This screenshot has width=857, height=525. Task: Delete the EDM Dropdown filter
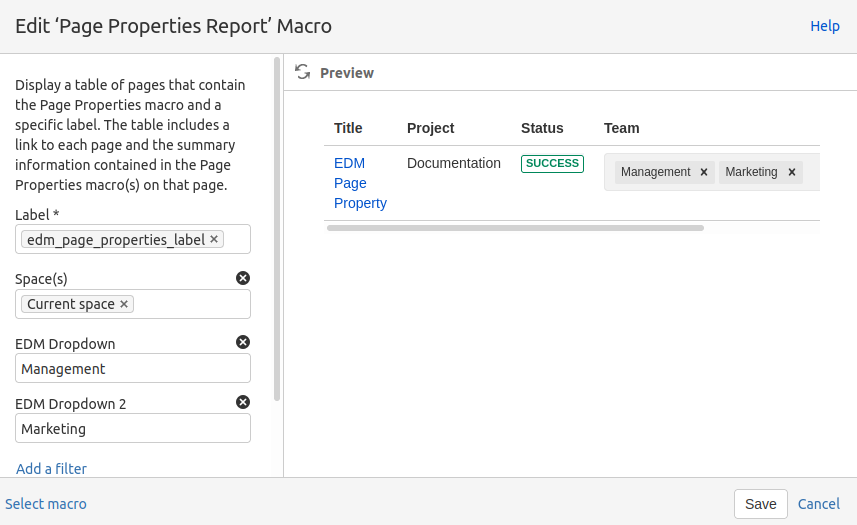point(242,342)
